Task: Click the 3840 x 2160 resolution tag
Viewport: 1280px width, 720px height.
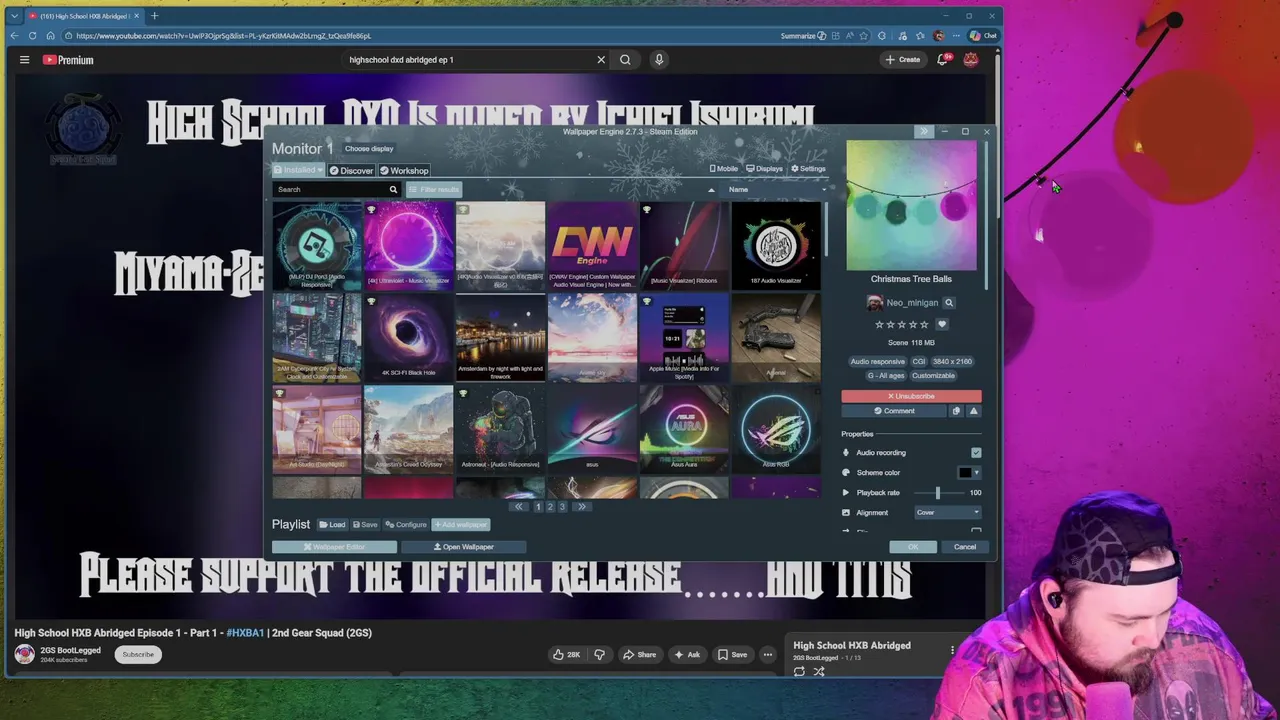Action: [x=952, y=362]
